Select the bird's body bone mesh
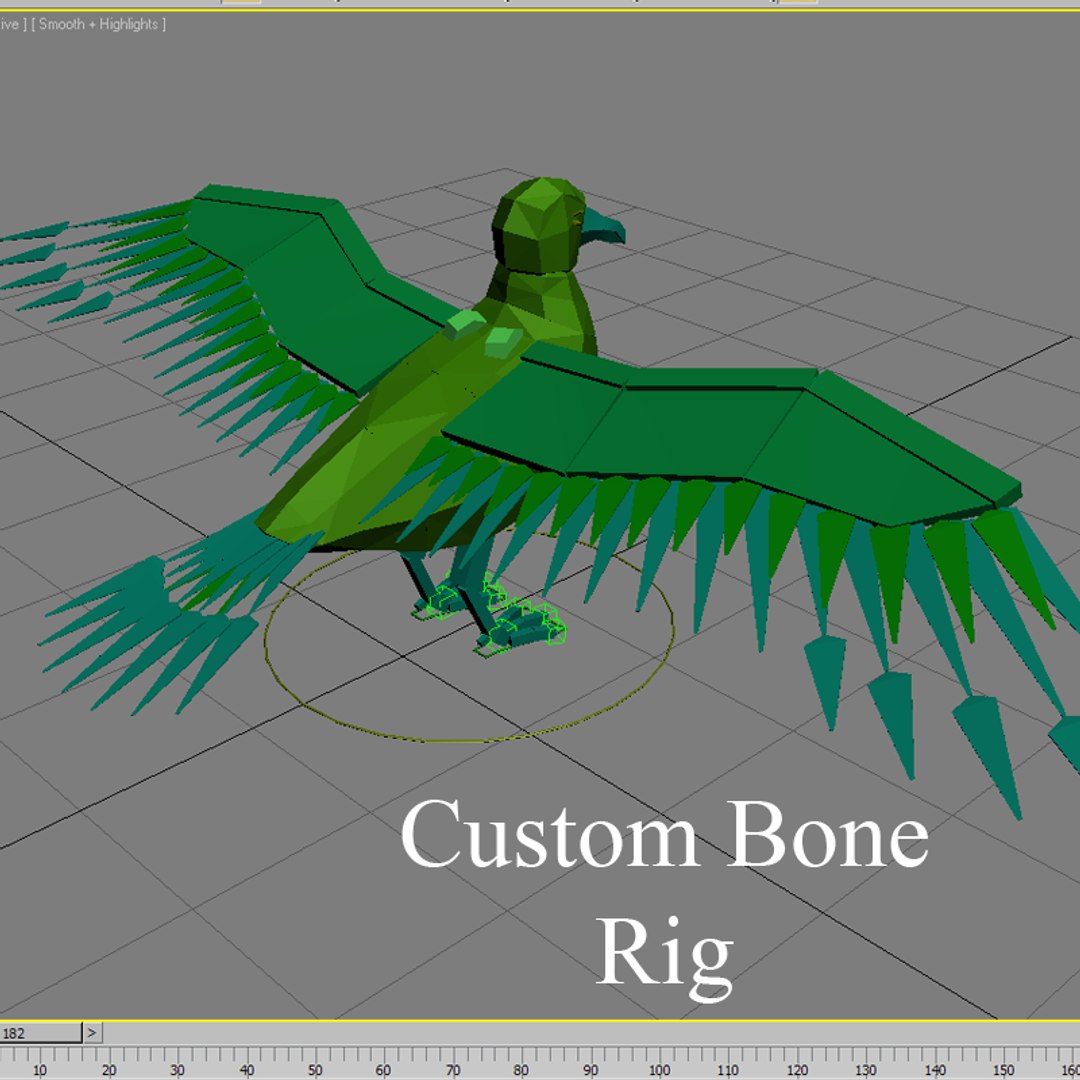1080x1080 pixels. (x=386, y=448)
